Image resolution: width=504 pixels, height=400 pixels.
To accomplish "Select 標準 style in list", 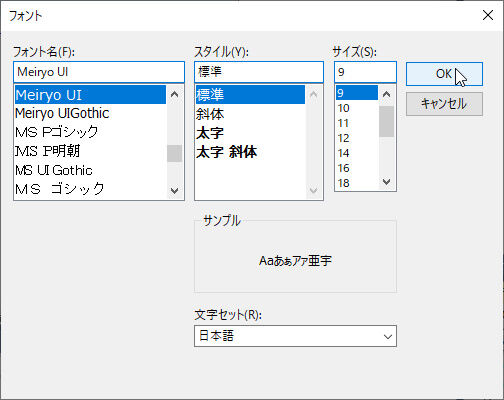I will point(250,95).
